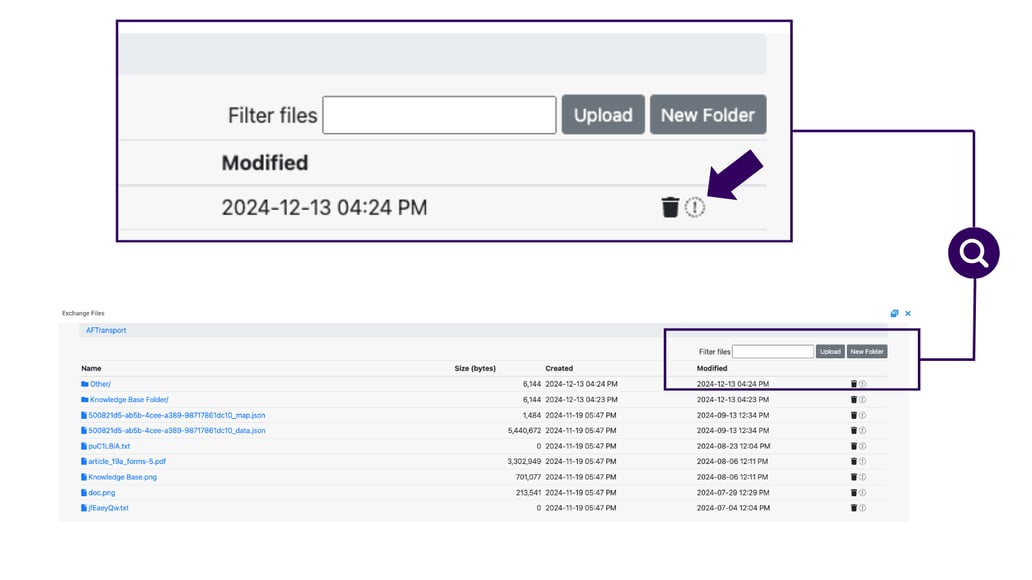The height and width of the screenshot is (580, 1032).
Task: Select the size value 701,077
Action: (528, 477)
